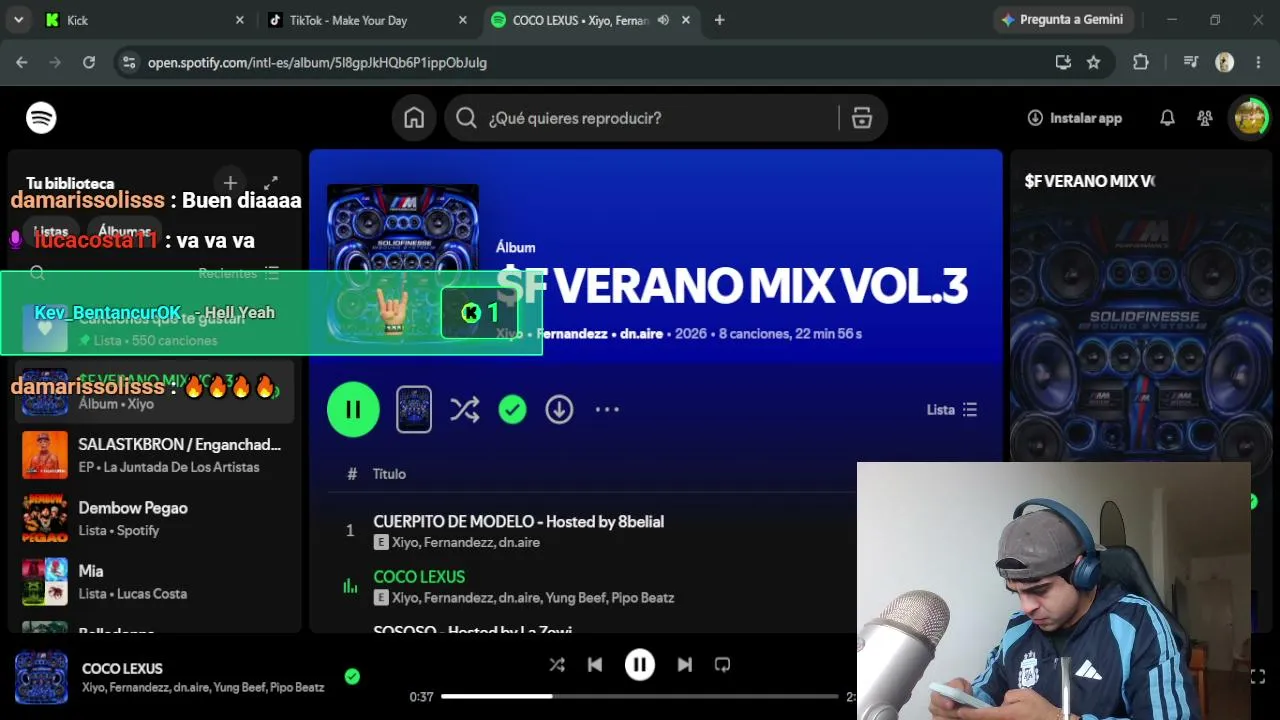
Task: Skip to the next track
Action: click(x=685, y=665)
